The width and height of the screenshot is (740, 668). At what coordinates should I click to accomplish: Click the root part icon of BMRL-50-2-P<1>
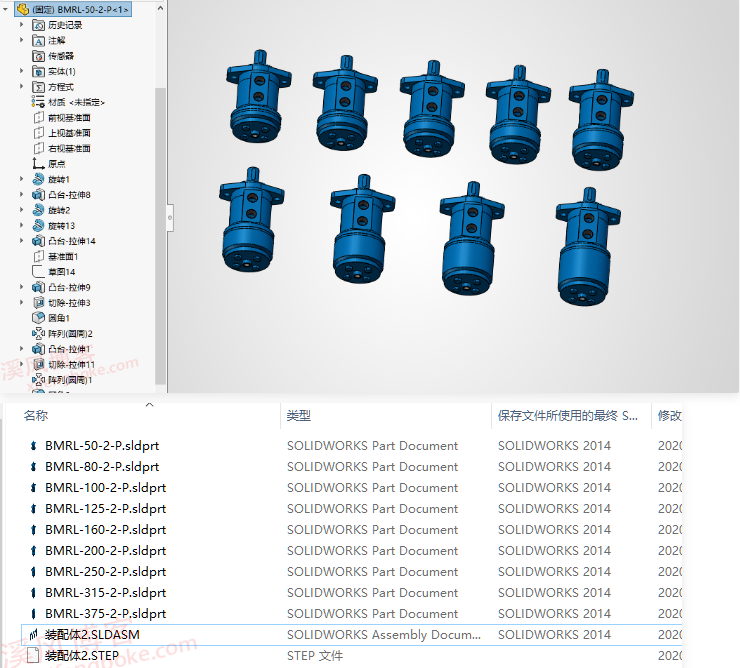point(23,9)
